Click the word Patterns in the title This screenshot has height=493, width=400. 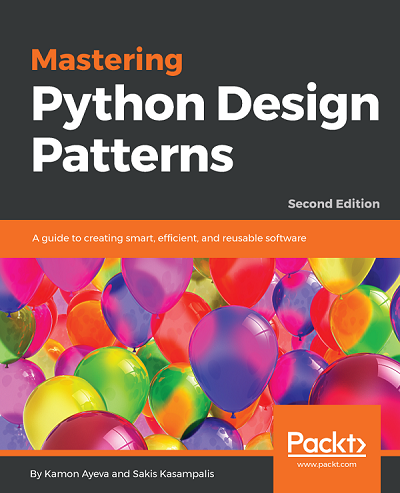tap(133, 153)
